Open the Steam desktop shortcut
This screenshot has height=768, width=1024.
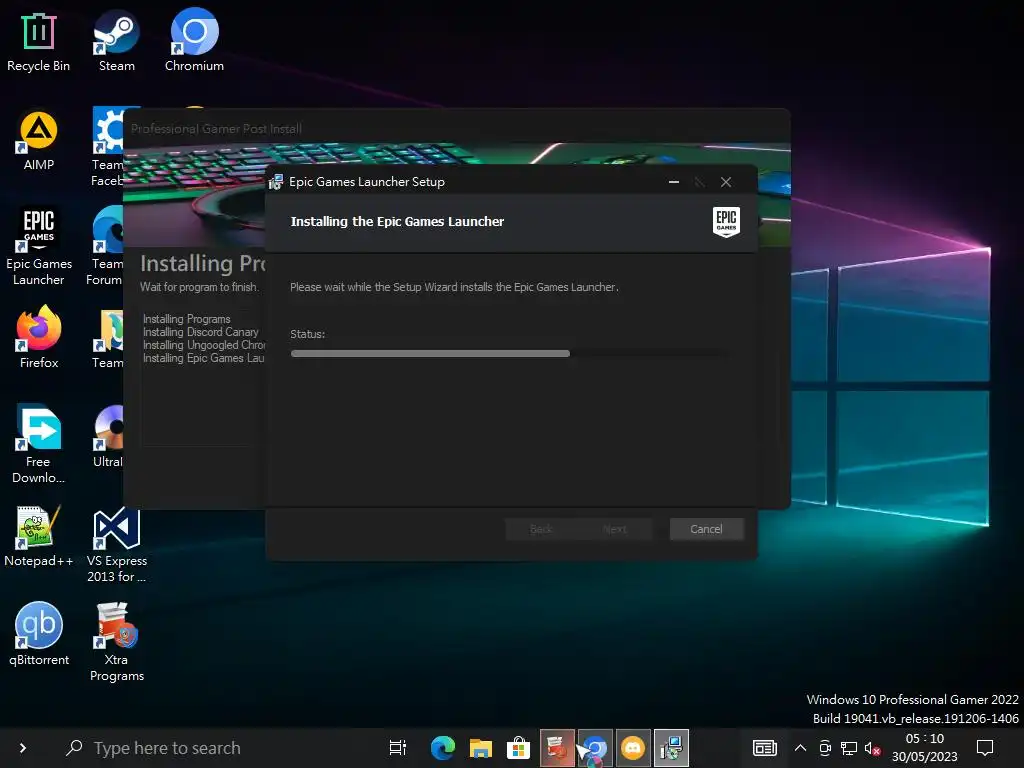(116, 41)
